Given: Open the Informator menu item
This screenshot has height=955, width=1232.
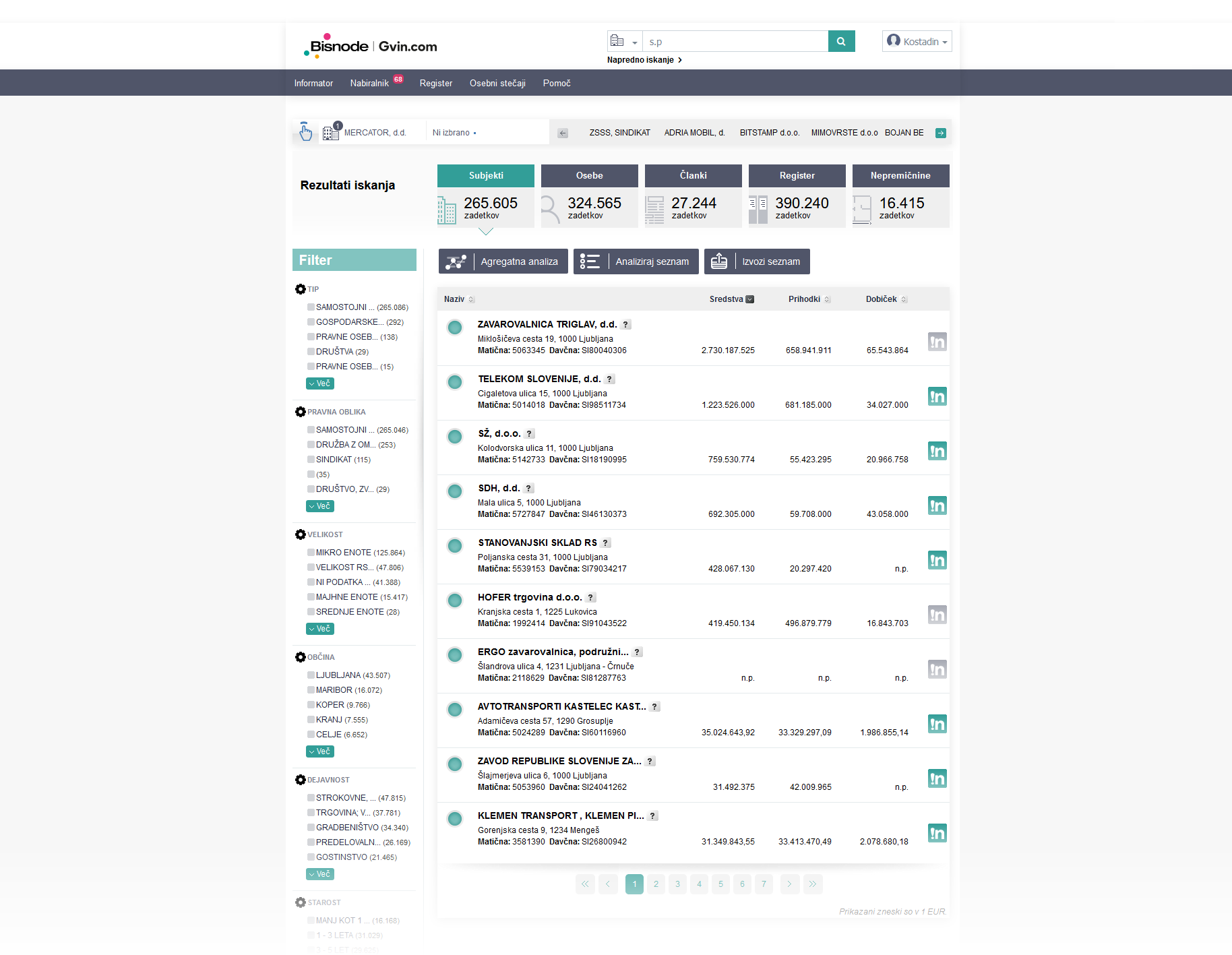Looking at the screenshot, I should click(x=313, y=84).
